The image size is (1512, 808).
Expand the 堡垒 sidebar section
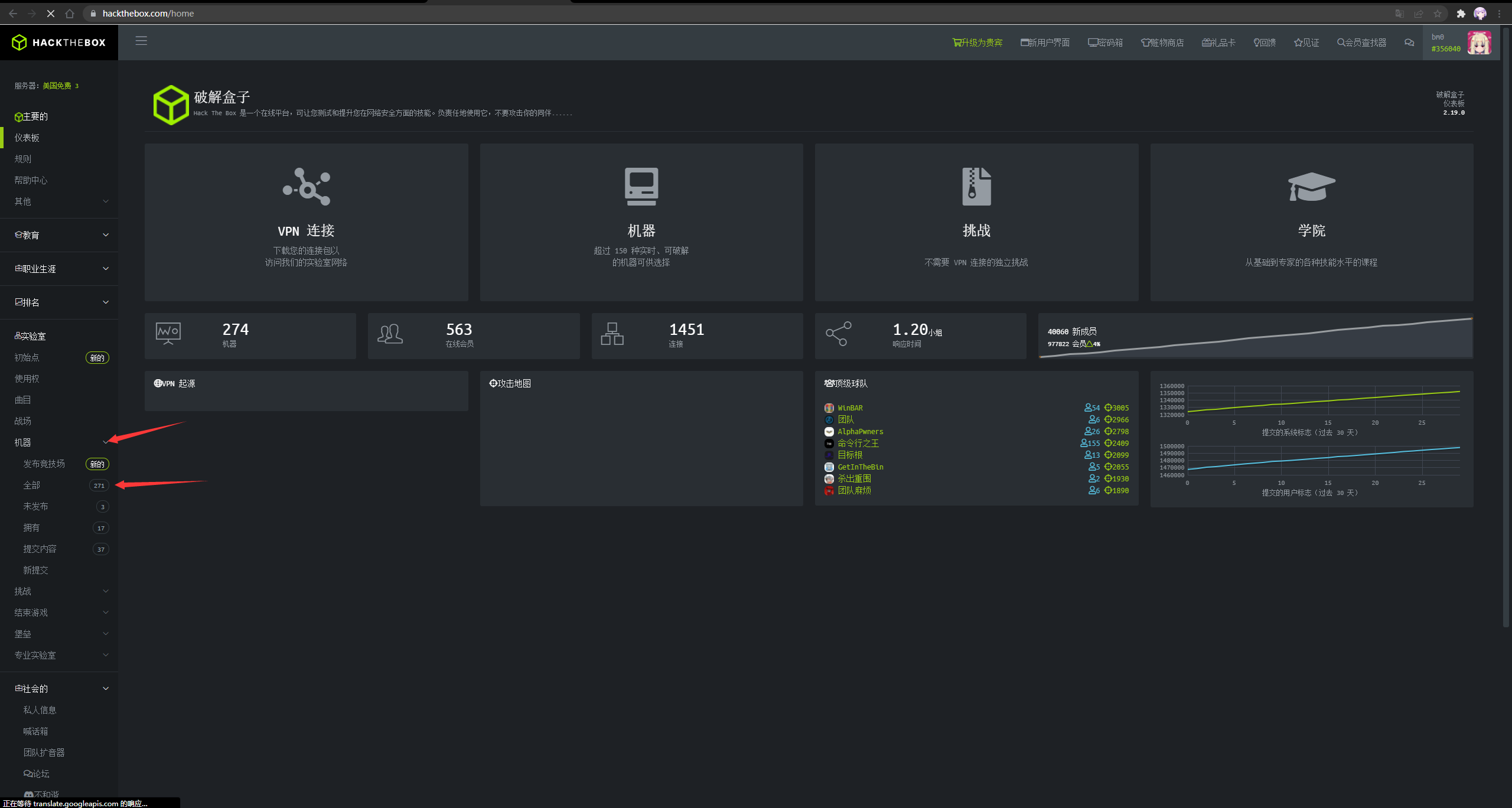pyautogui.click(x=106, y=633)
